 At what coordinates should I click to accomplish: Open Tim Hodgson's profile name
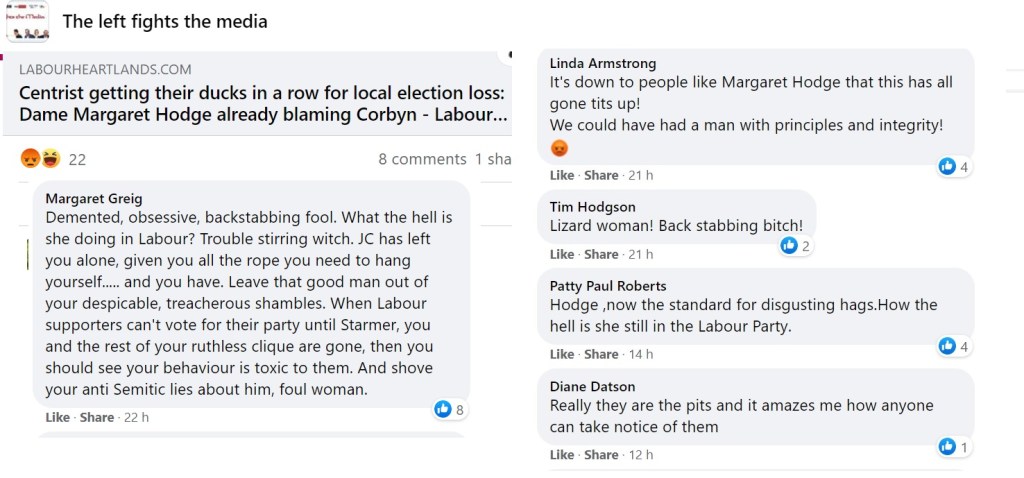pyautogui.click(x=593, y=207)
